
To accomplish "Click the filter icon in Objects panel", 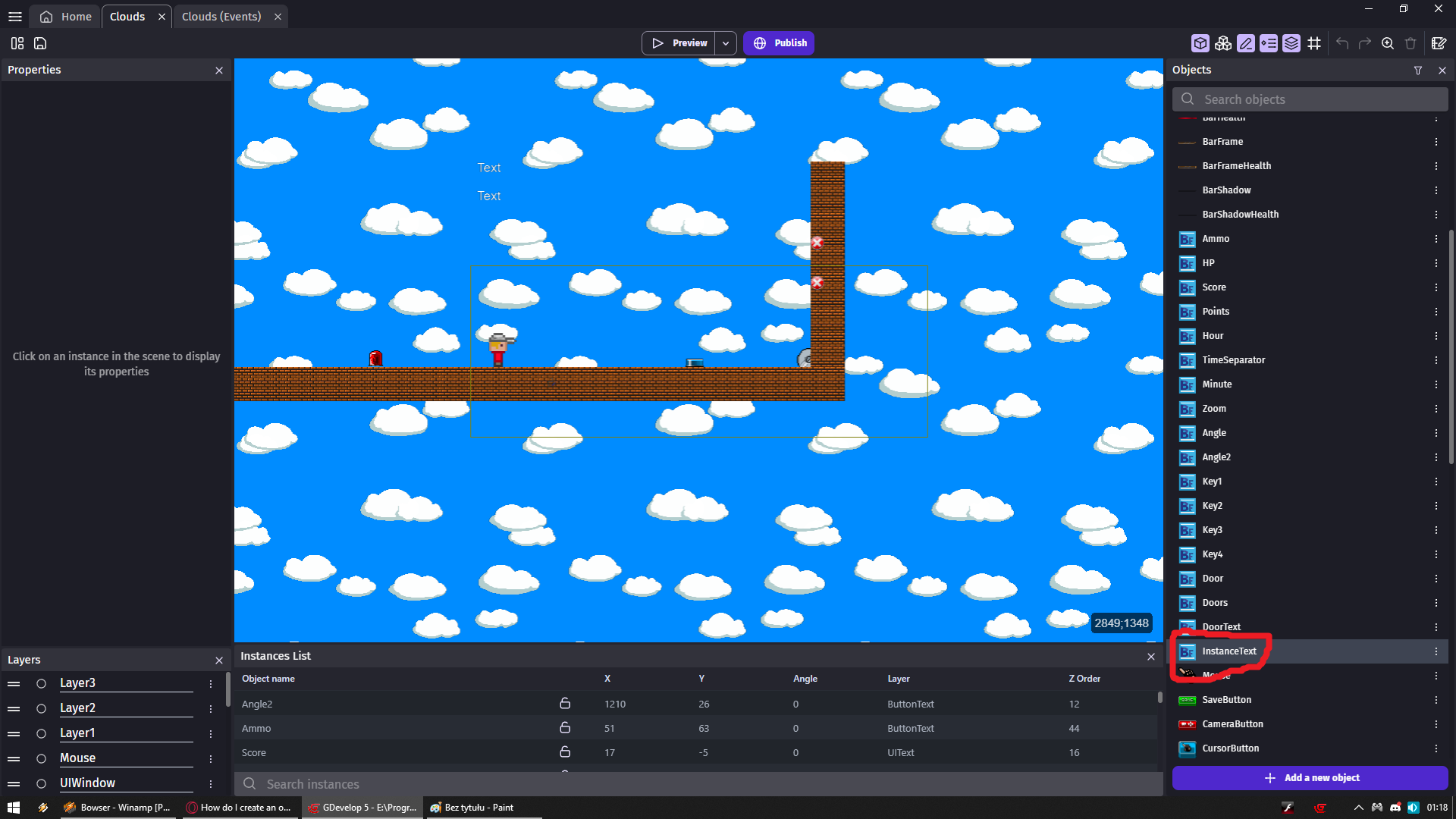I will (x=1417, y=70).
